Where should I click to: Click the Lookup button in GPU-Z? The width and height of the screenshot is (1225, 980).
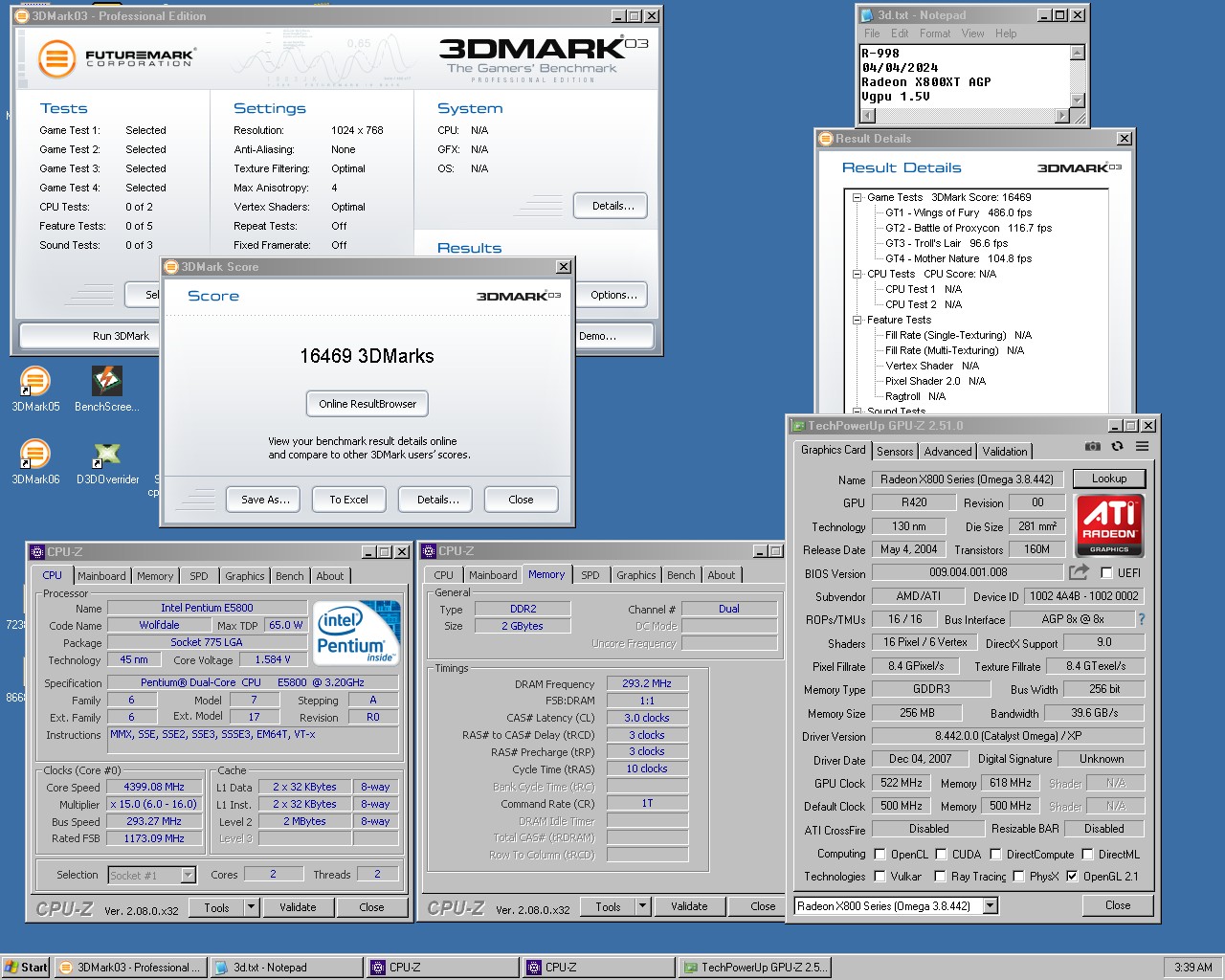pyautogui.click(x=1109, y=479)
